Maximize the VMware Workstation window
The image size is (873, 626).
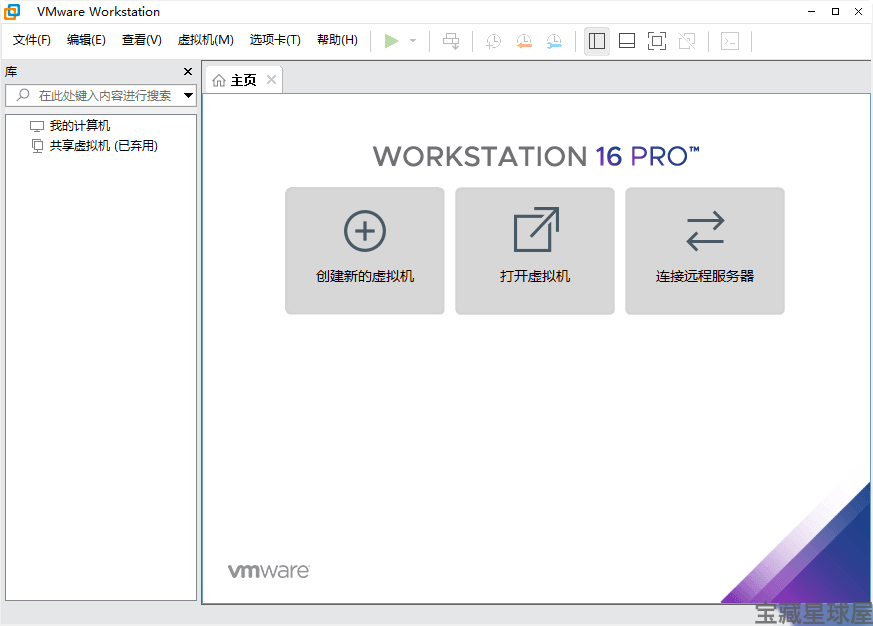pyautogui.click(x=835, y=12)
